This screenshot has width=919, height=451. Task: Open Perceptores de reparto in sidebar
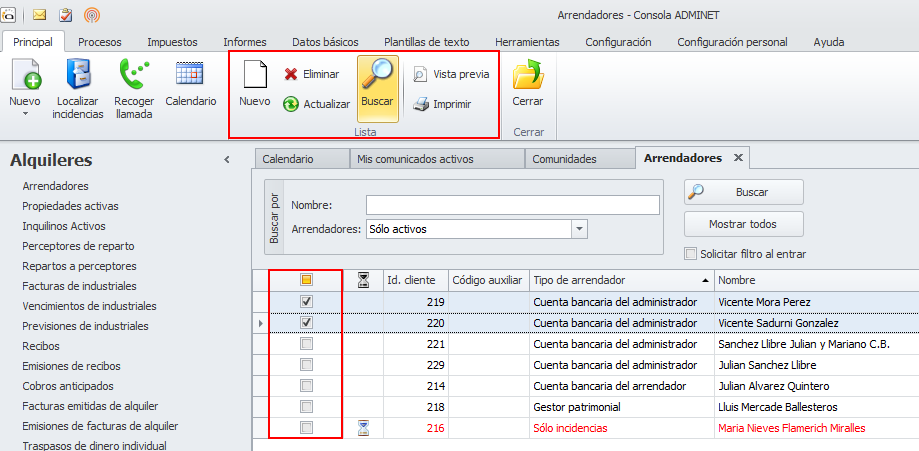pyautogui.click(x=78, y=246)
